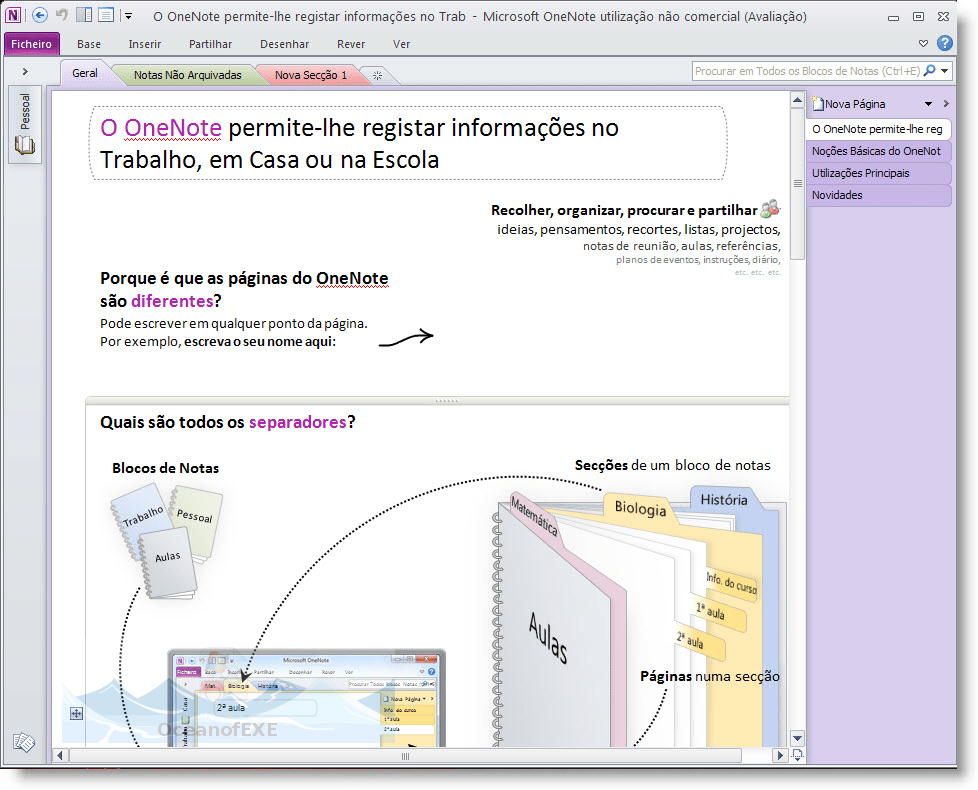978x790 pixels.
Task: Click the move handle icon near embedded image
Action: 76,713
